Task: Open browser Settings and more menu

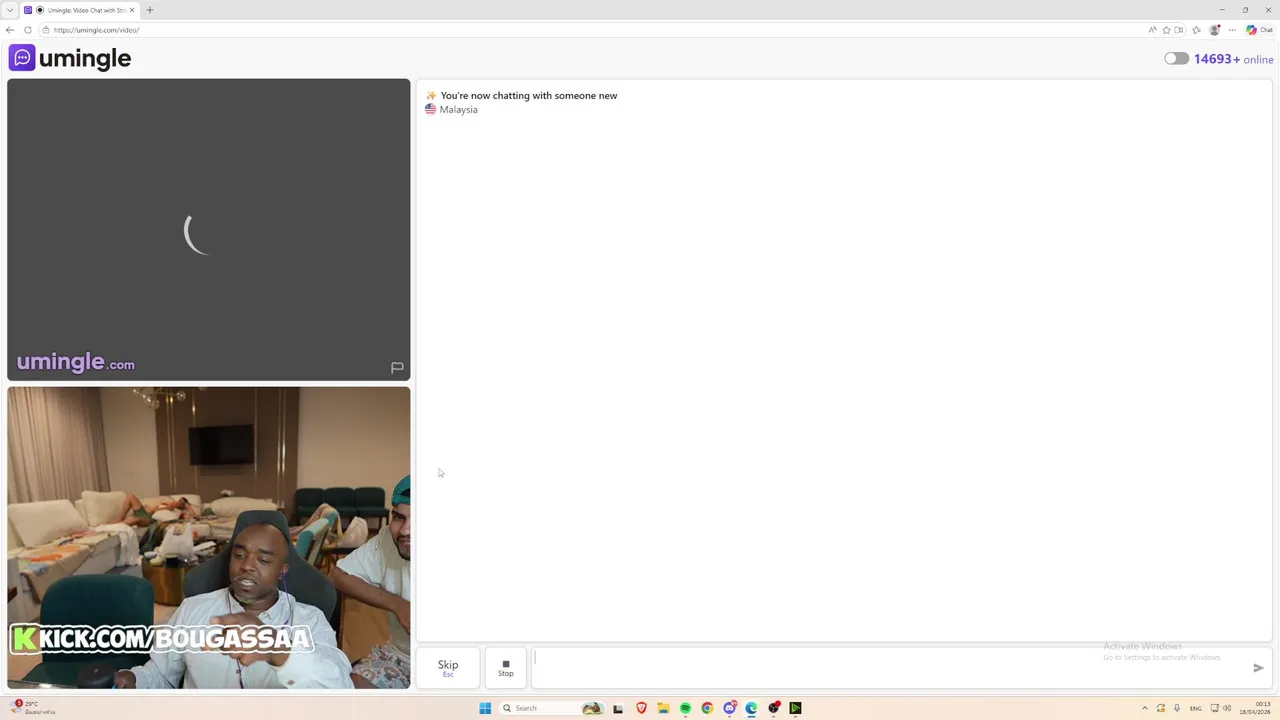Action: tap(1232, 30)
